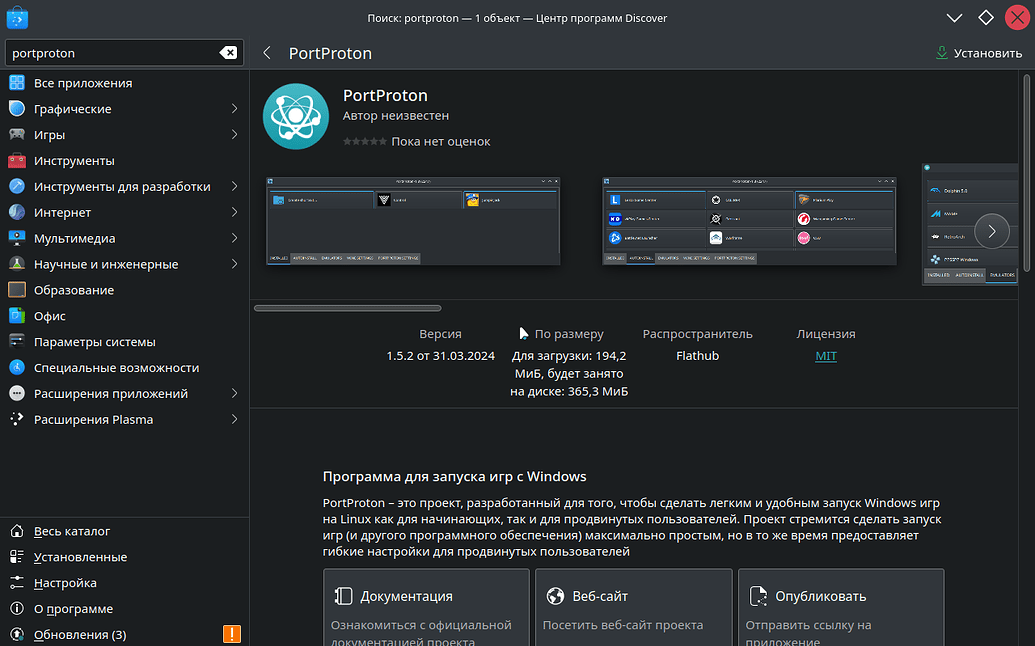Image resolution: width=1035 pixels, height=646 pixels.
Task: Open the Все приложения category
Action: (x=124, y=82)
